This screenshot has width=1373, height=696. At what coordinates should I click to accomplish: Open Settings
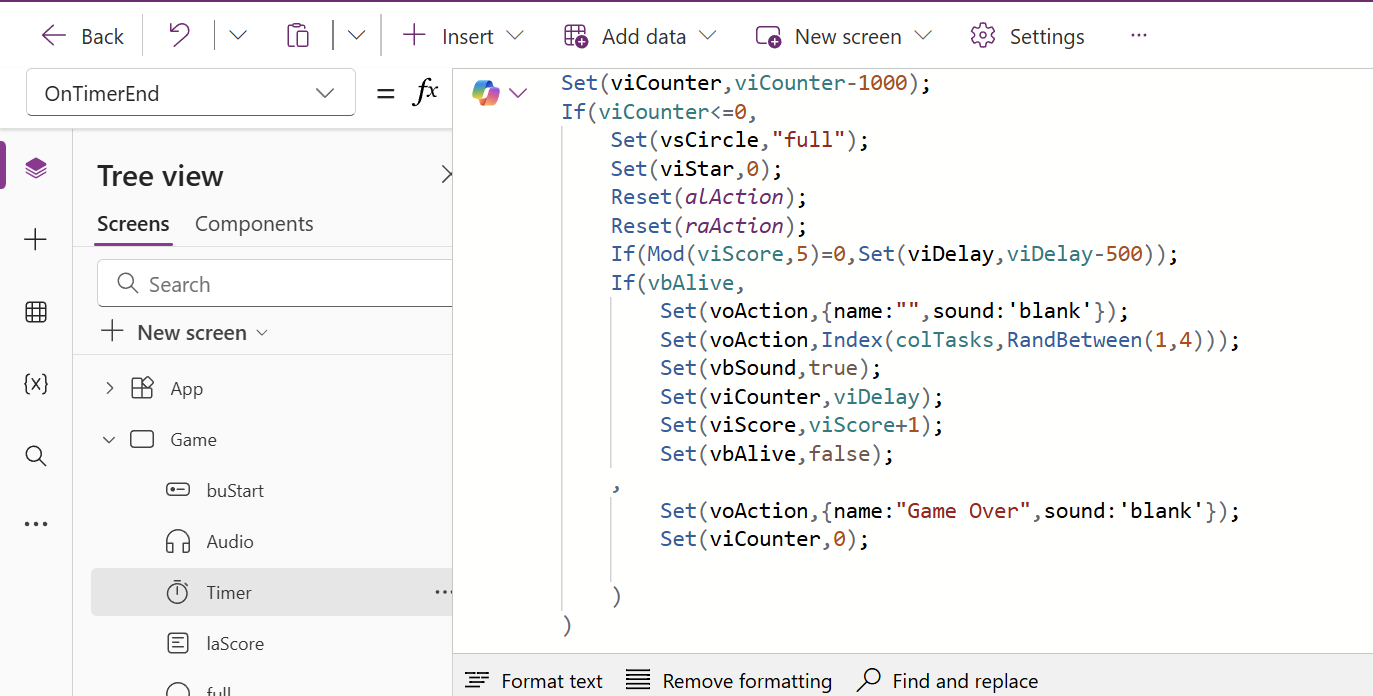click(x=1027, y=36)
